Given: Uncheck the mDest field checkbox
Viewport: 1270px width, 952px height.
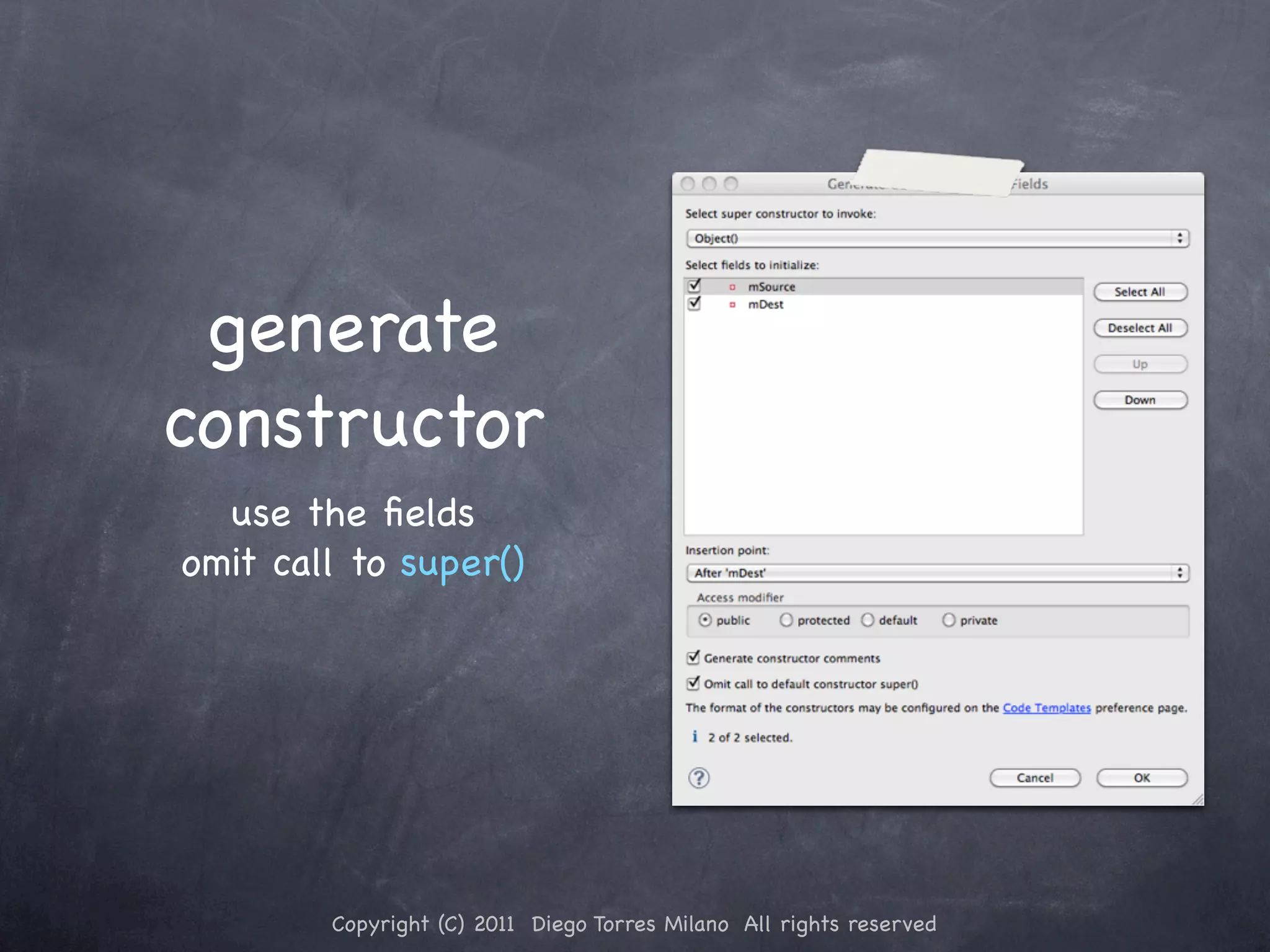Looking at the screenshot, I should (695, 303).
